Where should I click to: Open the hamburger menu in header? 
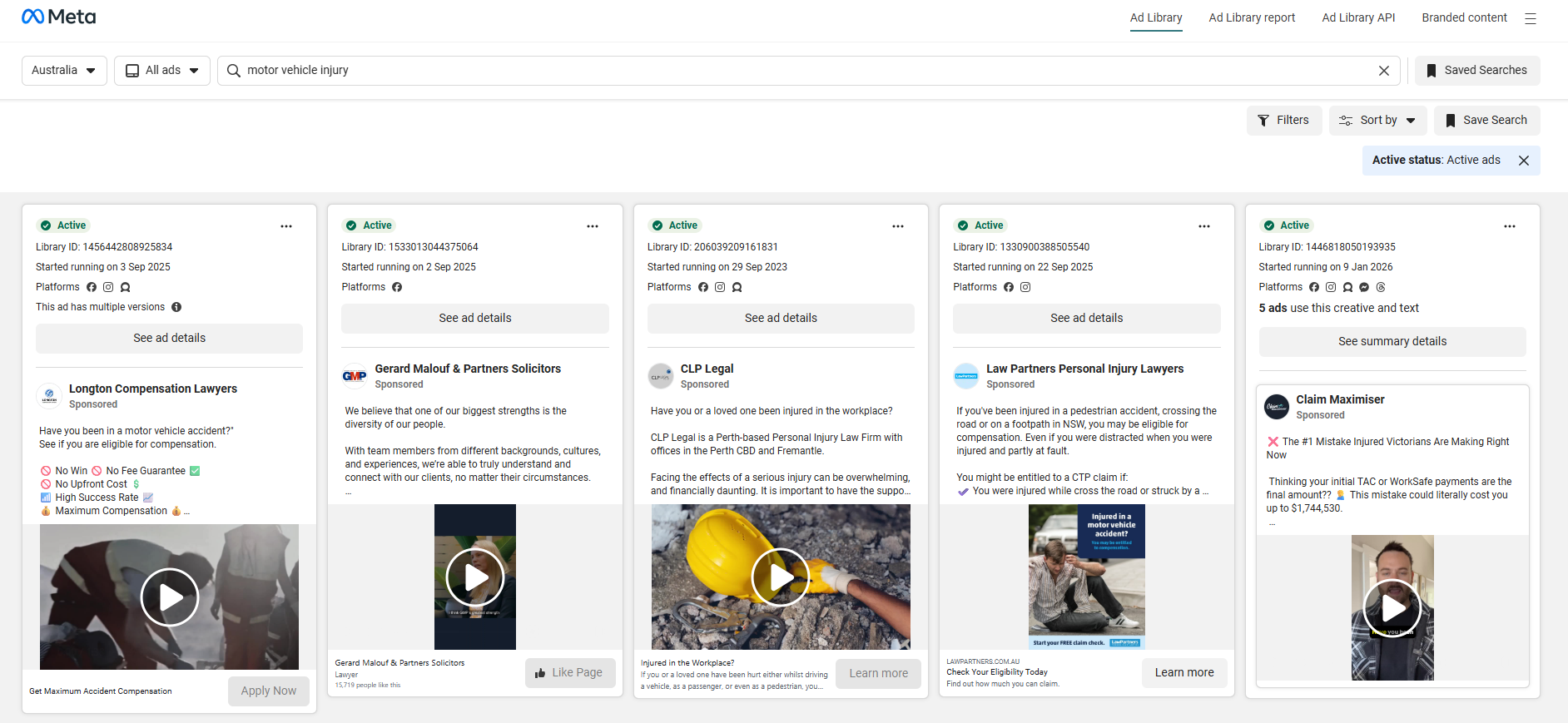pyautogui.click(x=1530, y=18)
